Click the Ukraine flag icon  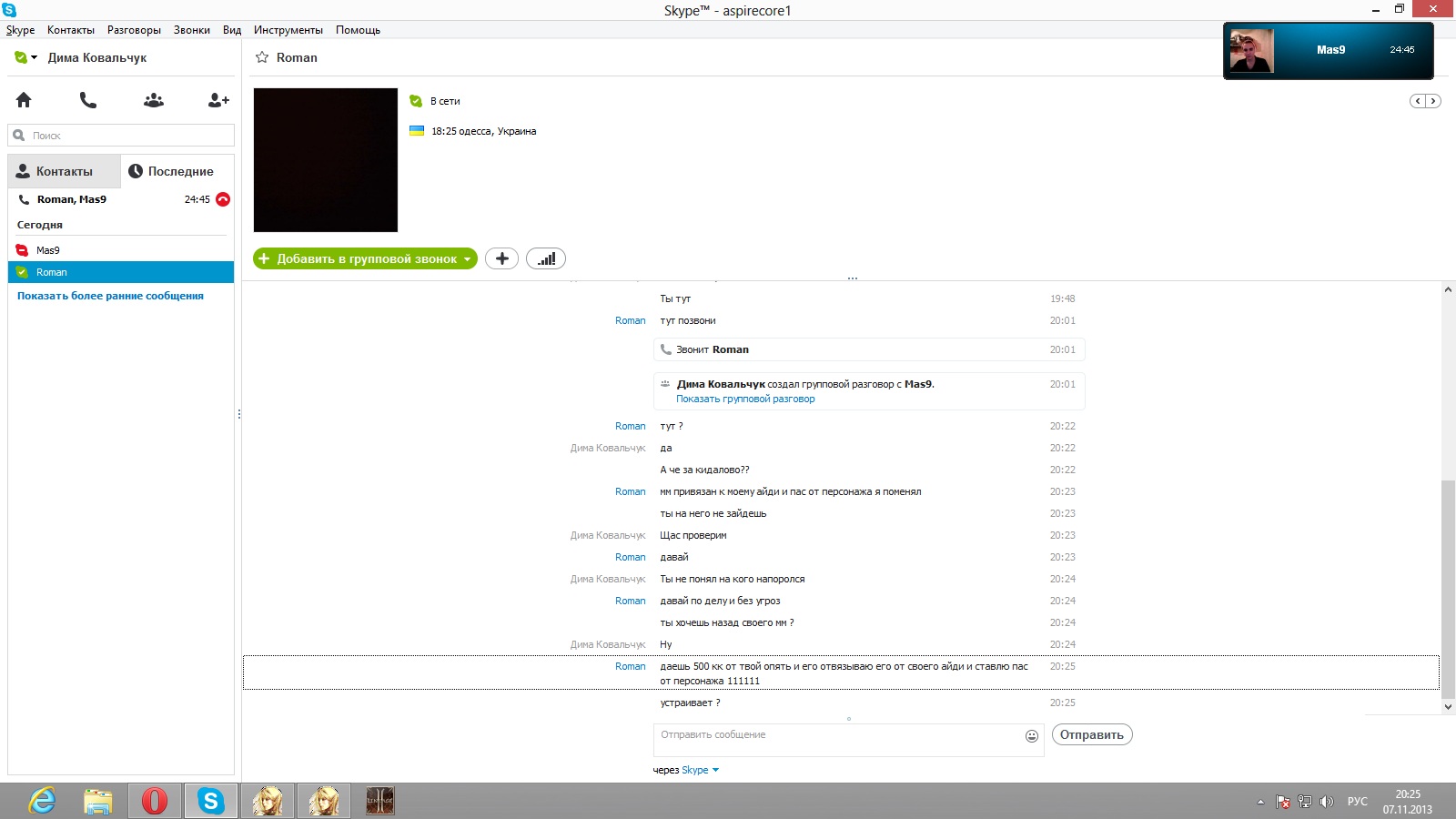[x=417, y=131]
